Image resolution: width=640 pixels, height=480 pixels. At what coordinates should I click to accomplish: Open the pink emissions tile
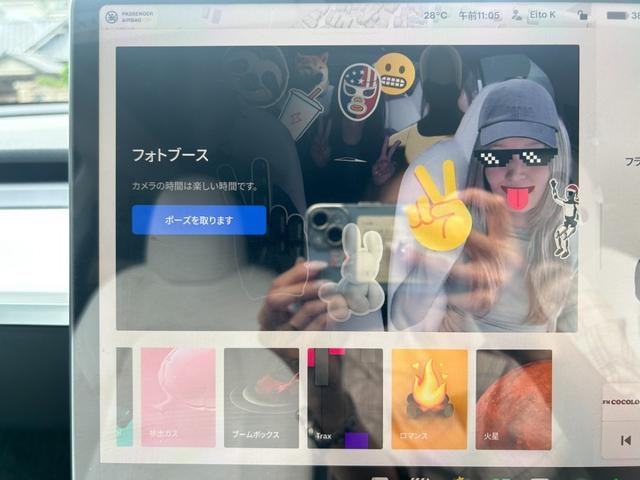(x=178, y=397)
